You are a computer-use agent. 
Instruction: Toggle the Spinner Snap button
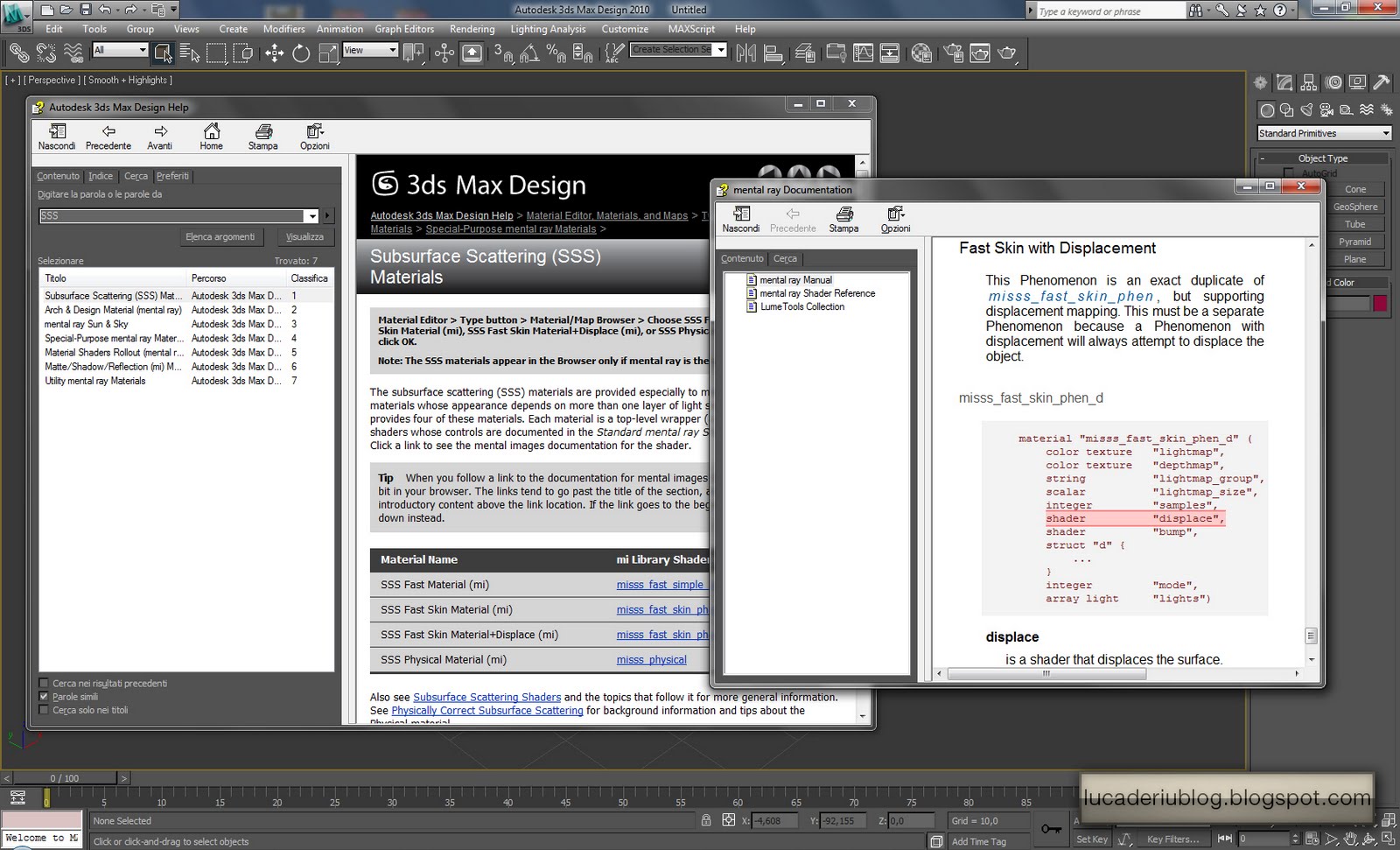point(583,53)
